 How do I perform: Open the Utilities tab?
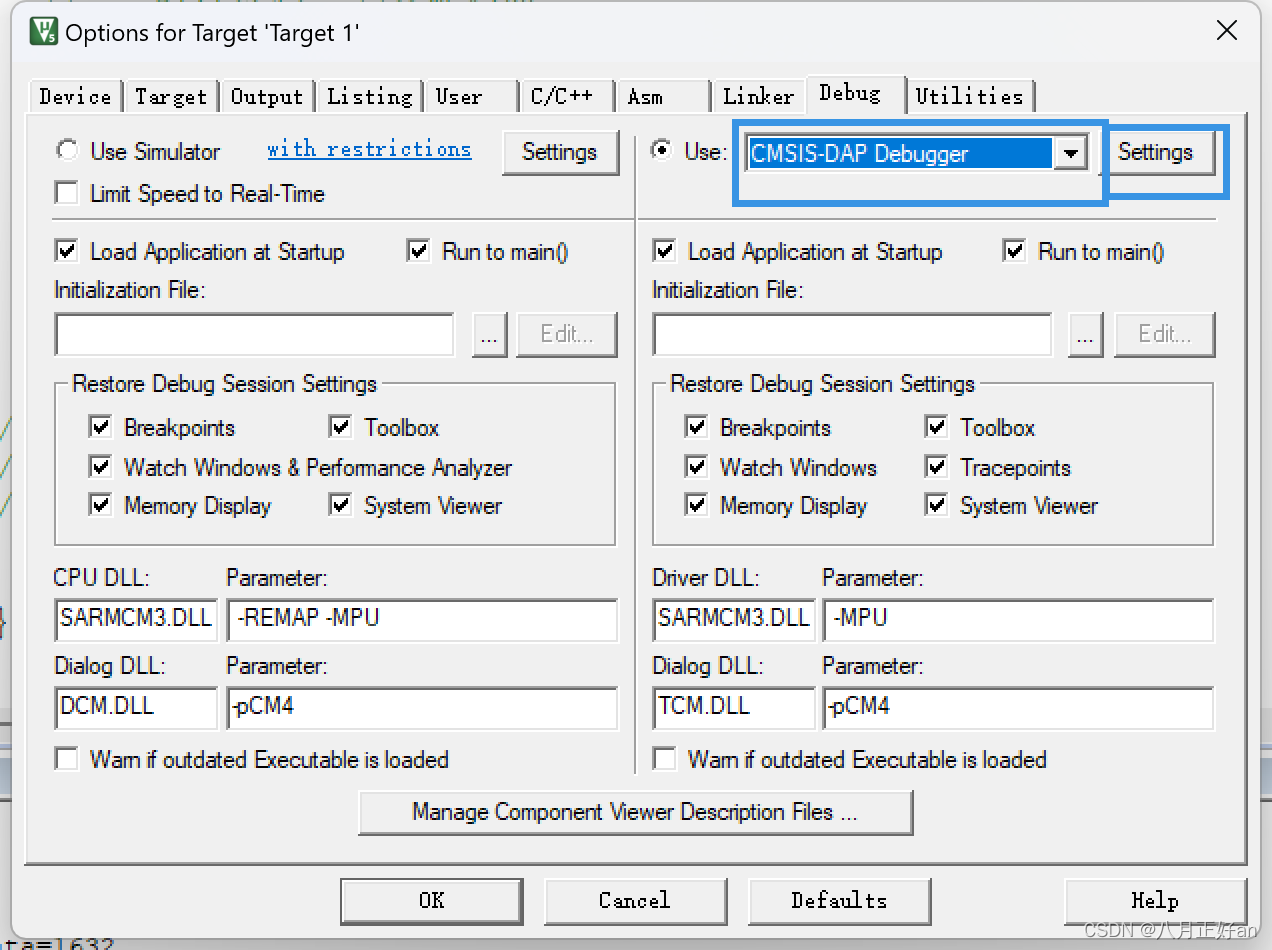point(970,97)
